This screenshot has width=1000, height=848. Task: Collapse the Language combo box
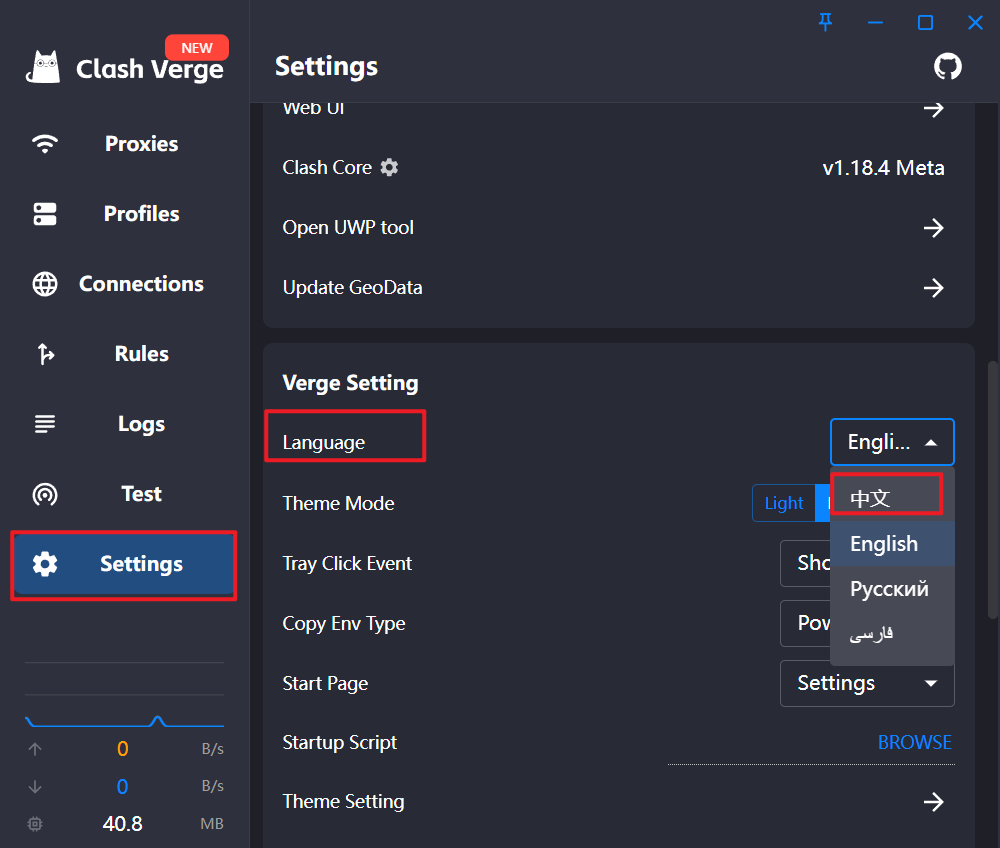point(892,442)
